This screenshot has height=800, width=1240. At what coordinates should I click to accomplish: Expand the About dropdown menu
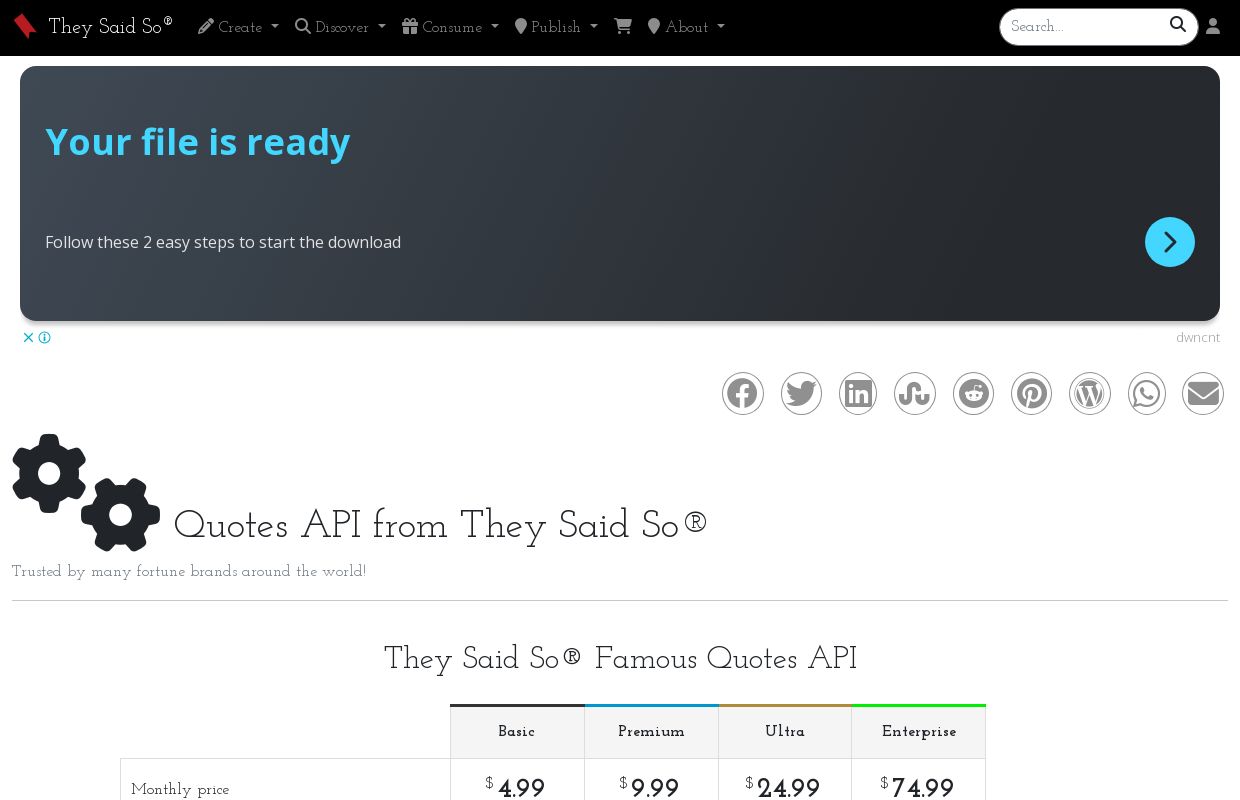[686, 27]
